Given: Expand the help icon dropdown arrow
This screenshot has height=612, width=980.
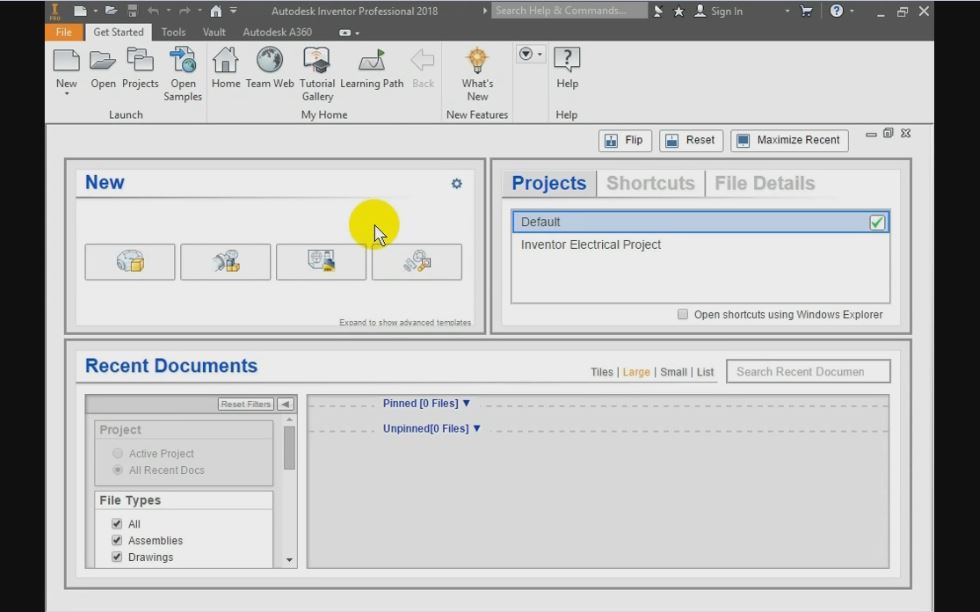Looking at the screenshot, I should pyautogui.click(x=851, y=11).
